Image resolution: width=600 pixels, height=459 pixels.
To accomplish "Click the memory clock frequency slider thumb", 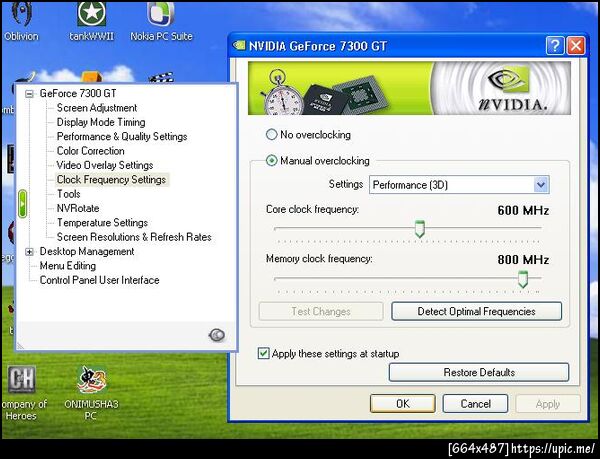I will pos(523,279).
